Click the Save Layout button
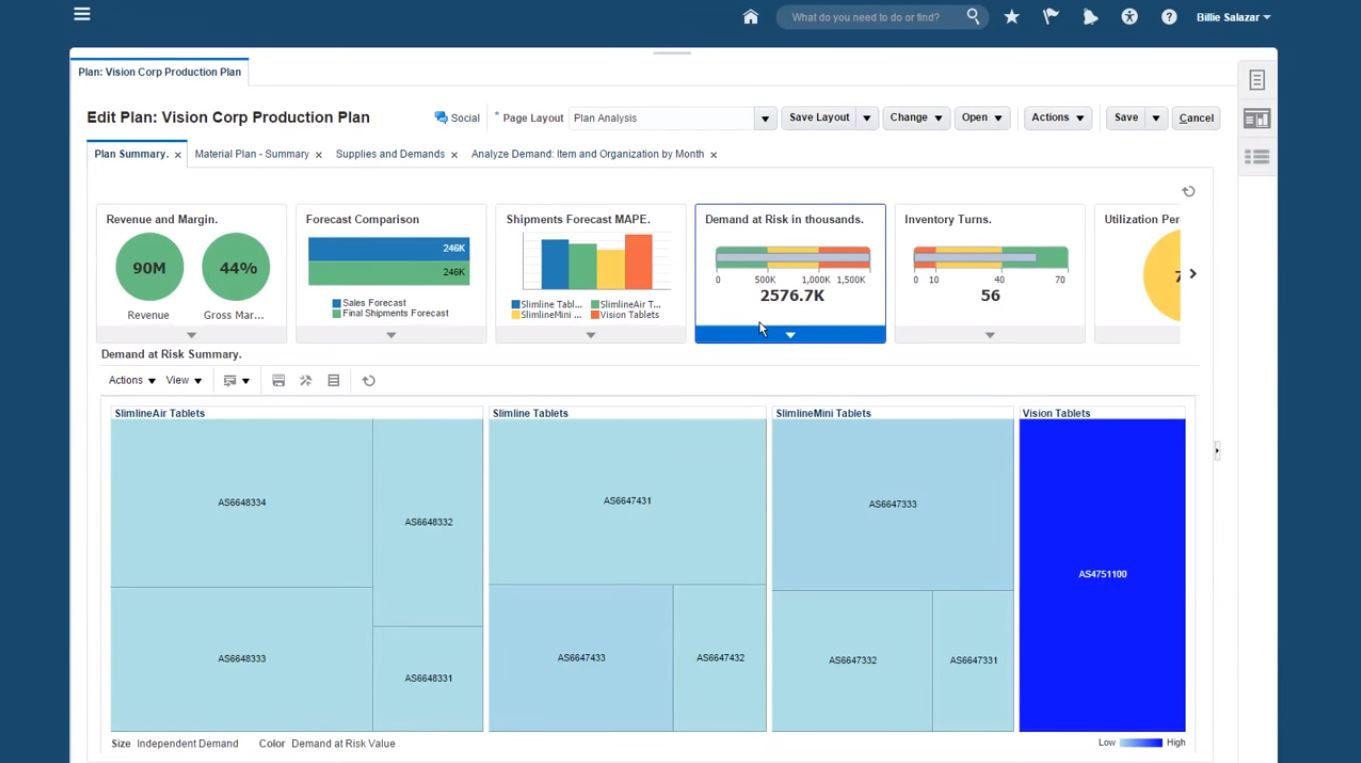The height and width of the screenshot is (763, 1361). pos(821,117)
